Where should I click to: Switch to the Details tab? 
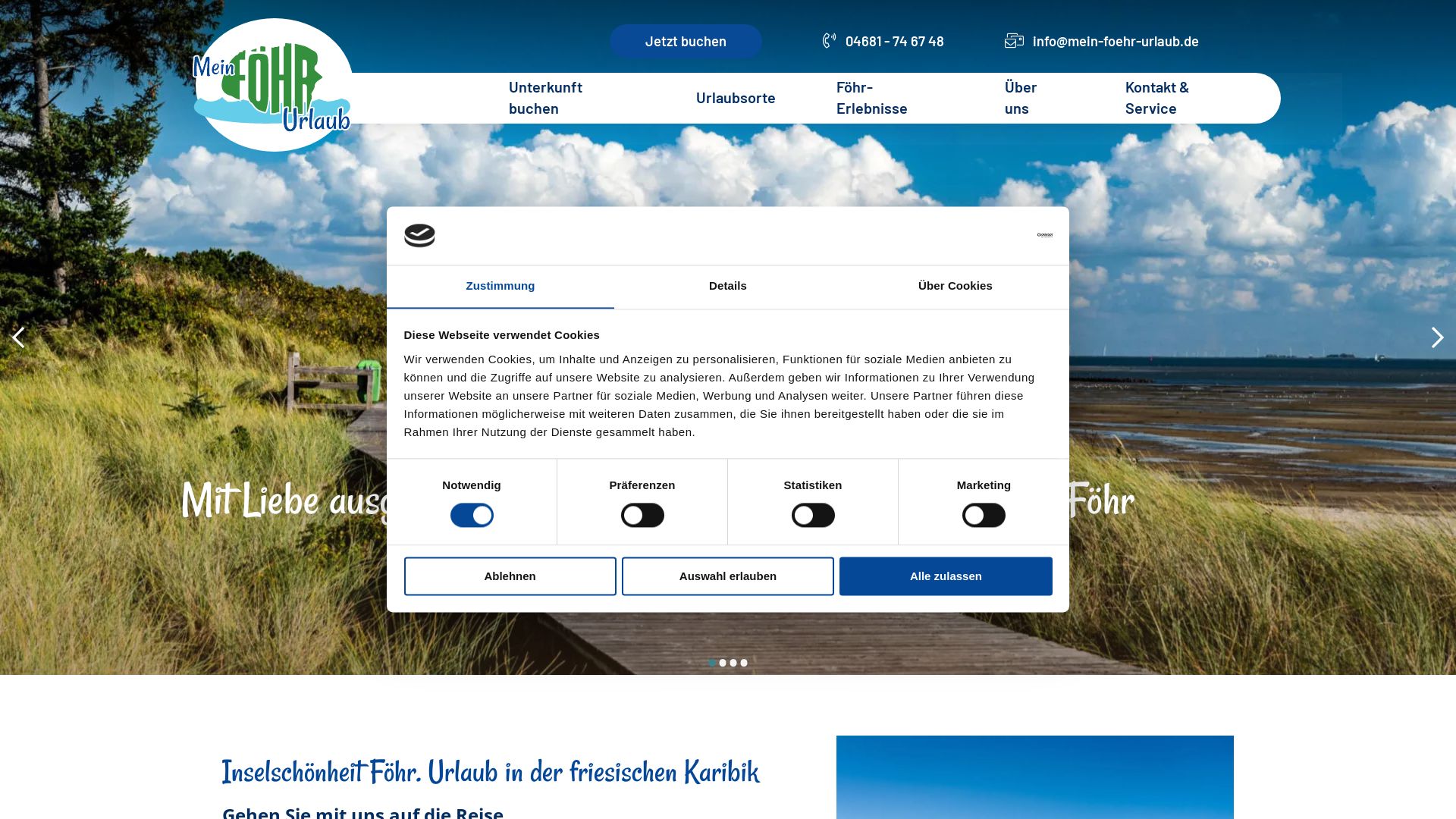pos(728,286)
